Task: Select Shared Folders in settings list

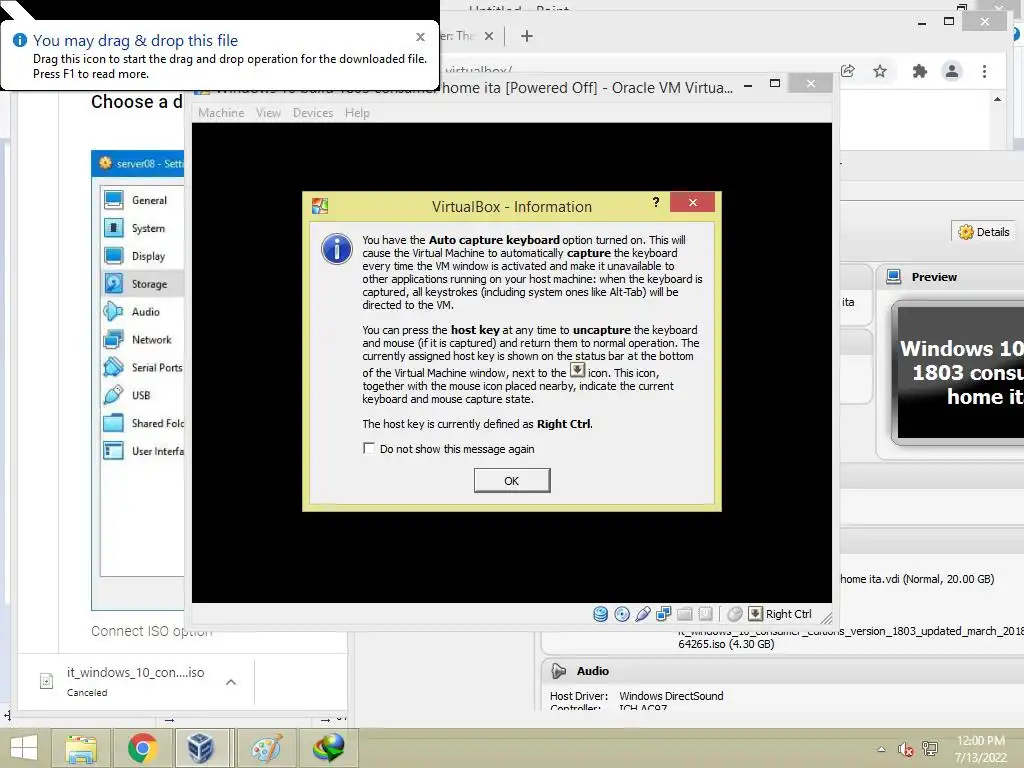Action: click(x=142, y=423)
